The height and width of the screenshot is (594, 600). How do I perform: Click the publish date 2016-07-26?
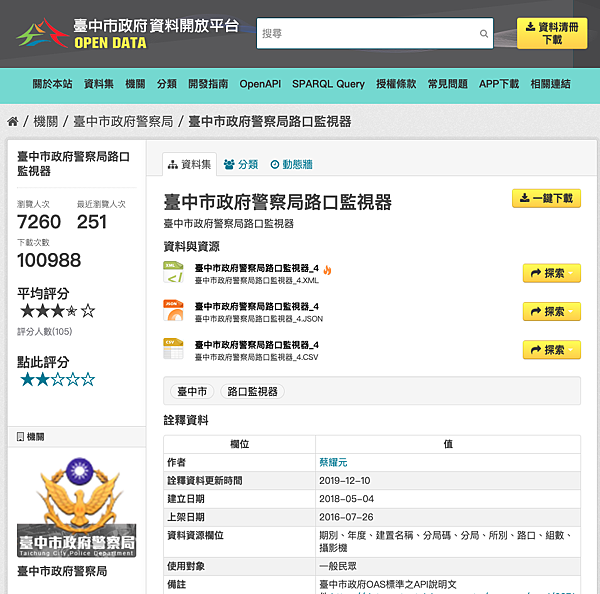tap(346, 517)
